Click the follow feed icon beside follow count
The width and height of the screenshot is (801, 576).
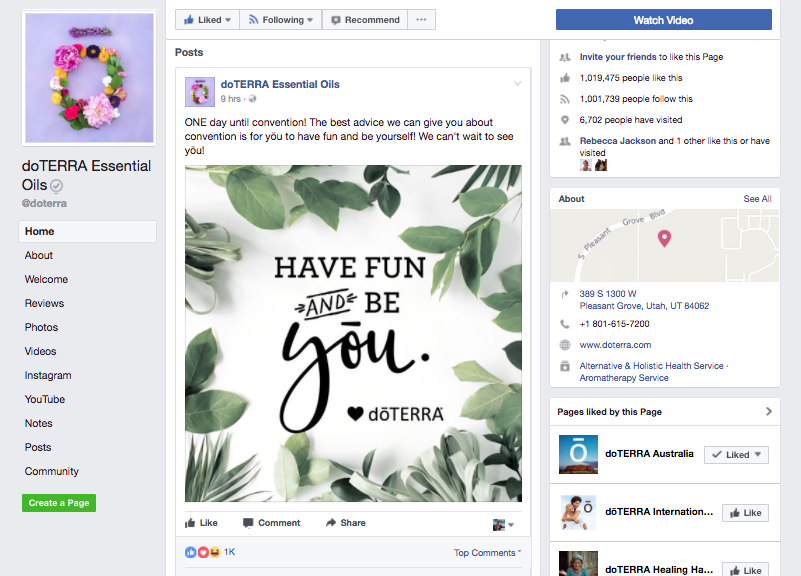coord(564,99)
